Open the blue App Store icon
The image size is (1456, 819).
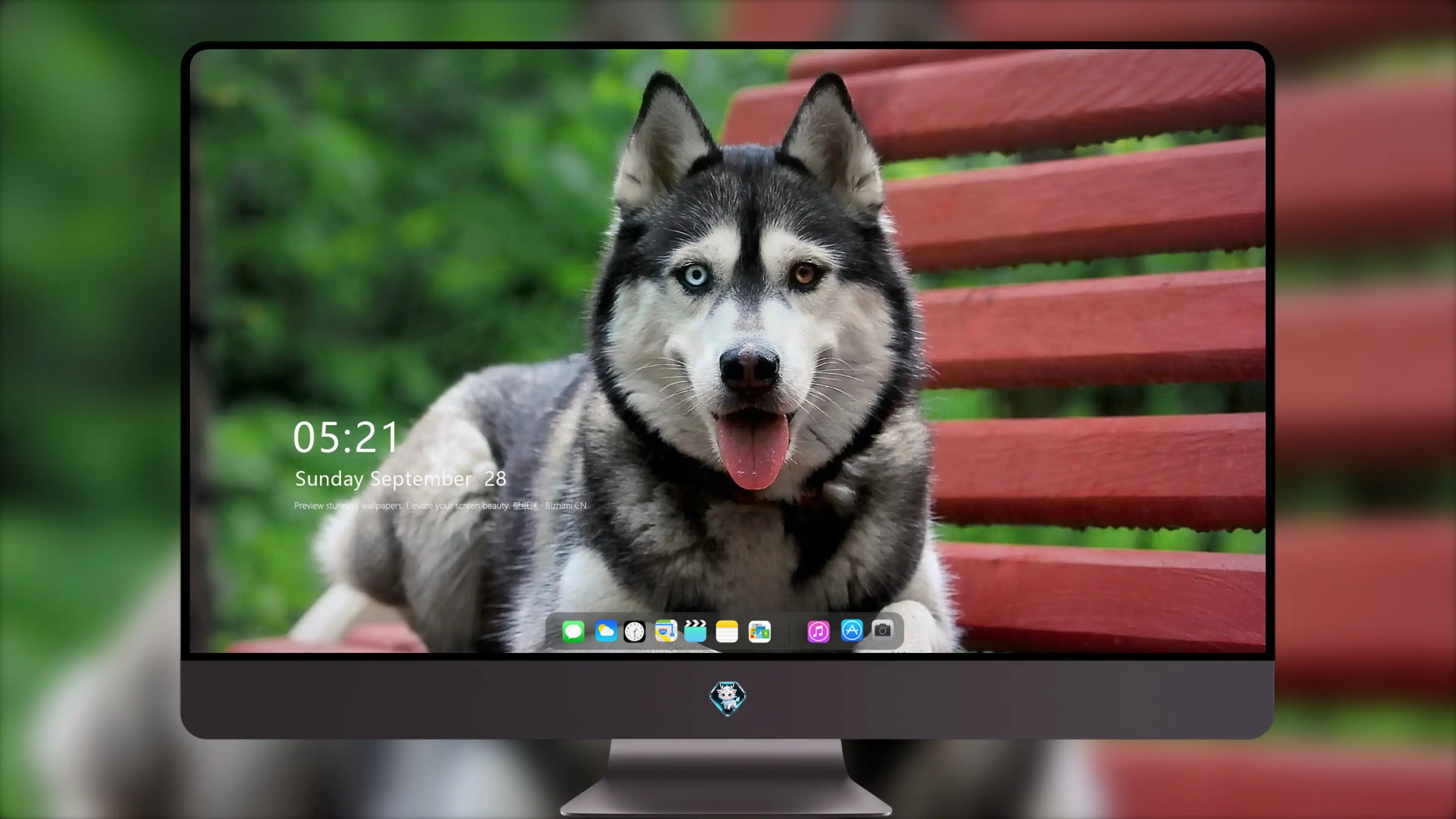click(x=852, y=630)
